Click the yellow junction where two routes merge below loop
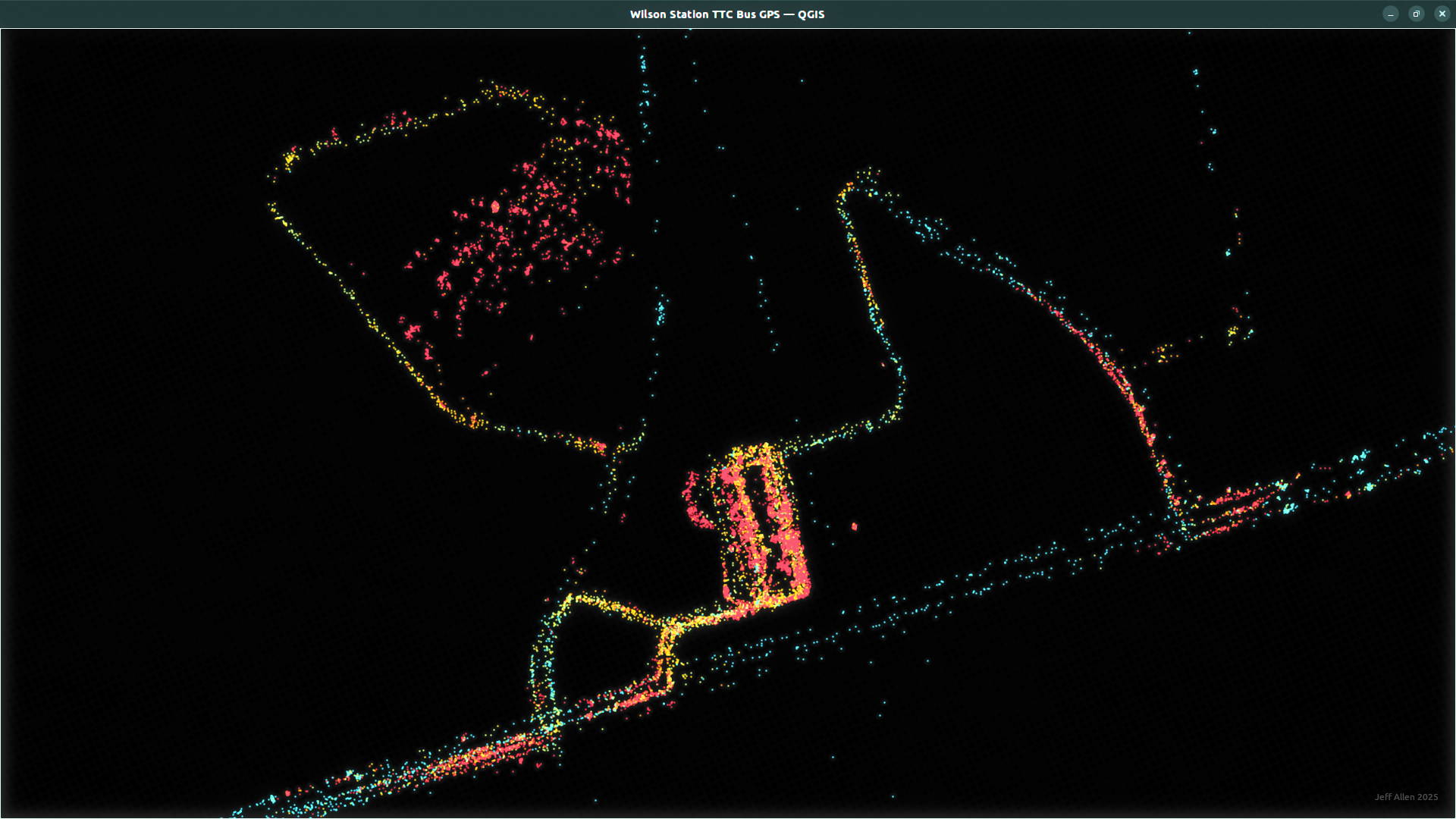1456x819 pixels. pyautogui.click(x=670, y=629)
